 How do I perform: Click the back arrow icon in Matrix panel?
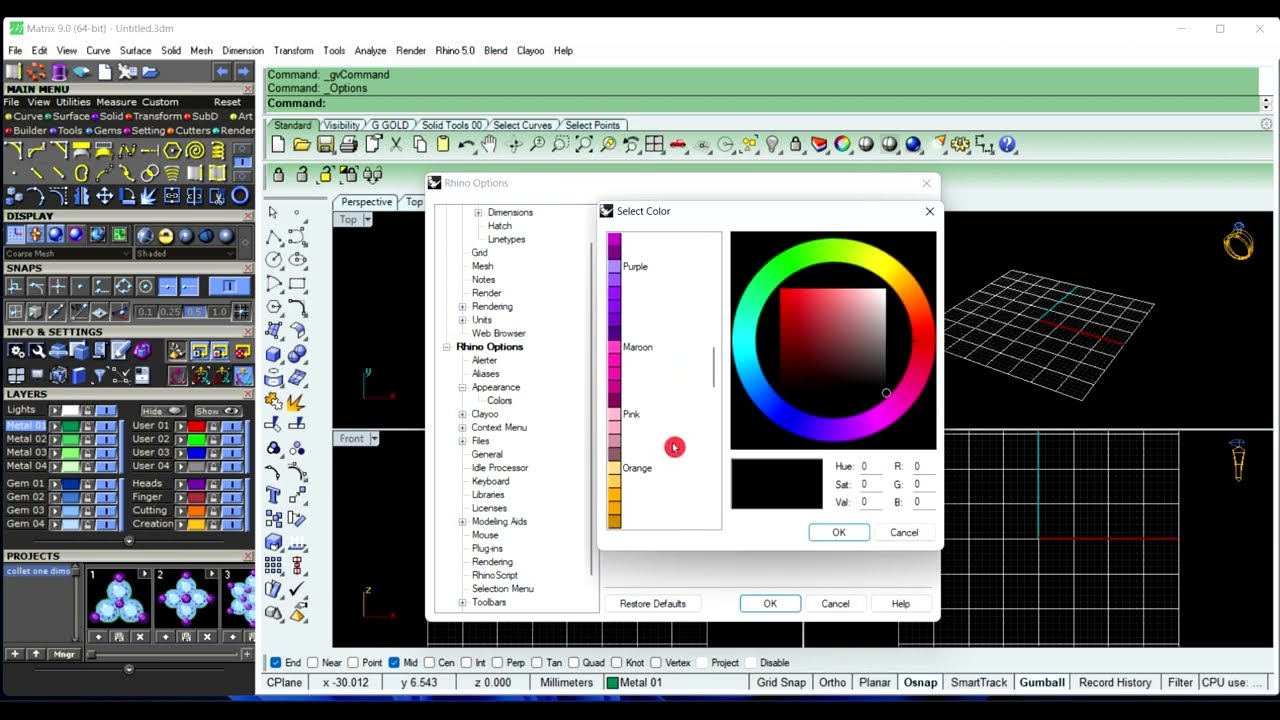pyautogui.click(x=222, y=72)
